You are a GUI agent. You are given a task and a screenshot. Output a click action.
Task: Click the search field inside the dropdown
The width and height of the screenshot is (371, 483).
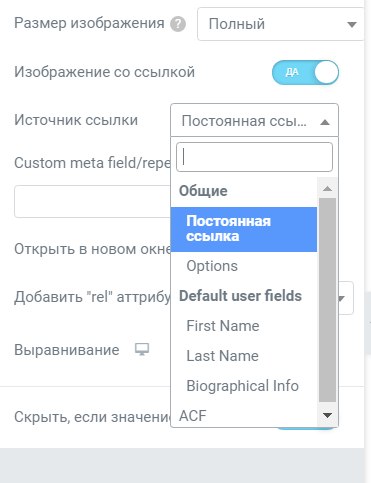[254, 157]
